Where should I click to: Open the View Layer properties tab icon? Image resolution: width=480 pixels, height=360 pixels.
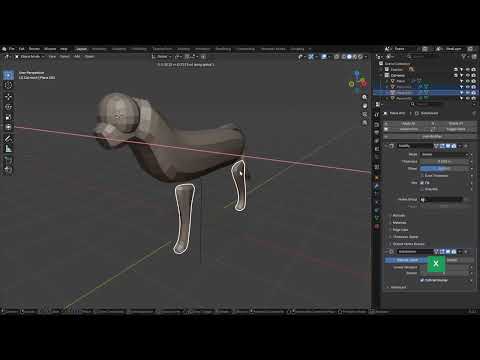point(377,141)
